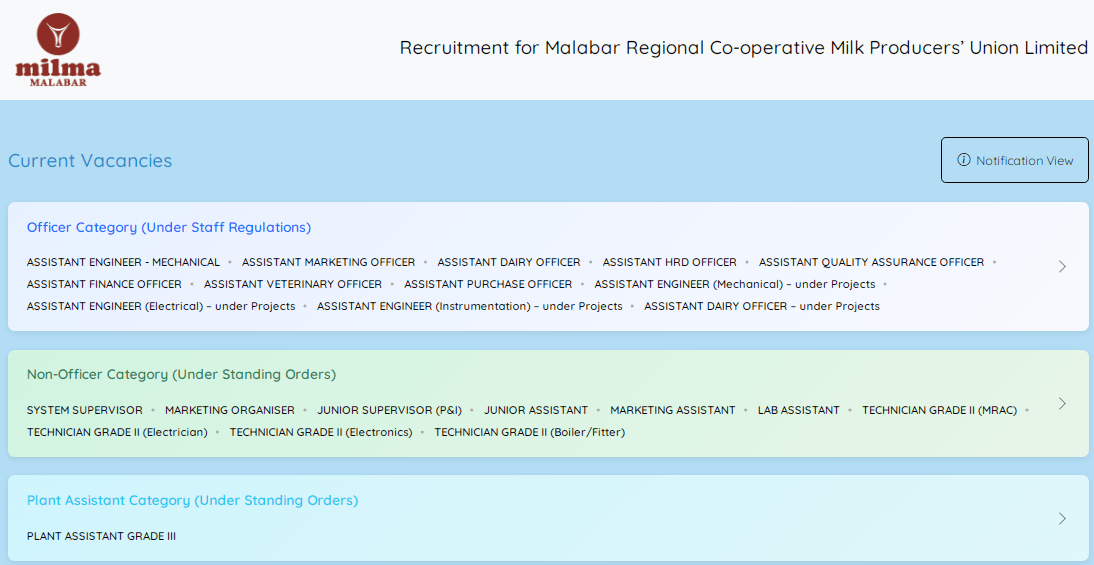Open the Notification View button
The height and width of the screenshot is (565, 1094).
(1014, 160)
